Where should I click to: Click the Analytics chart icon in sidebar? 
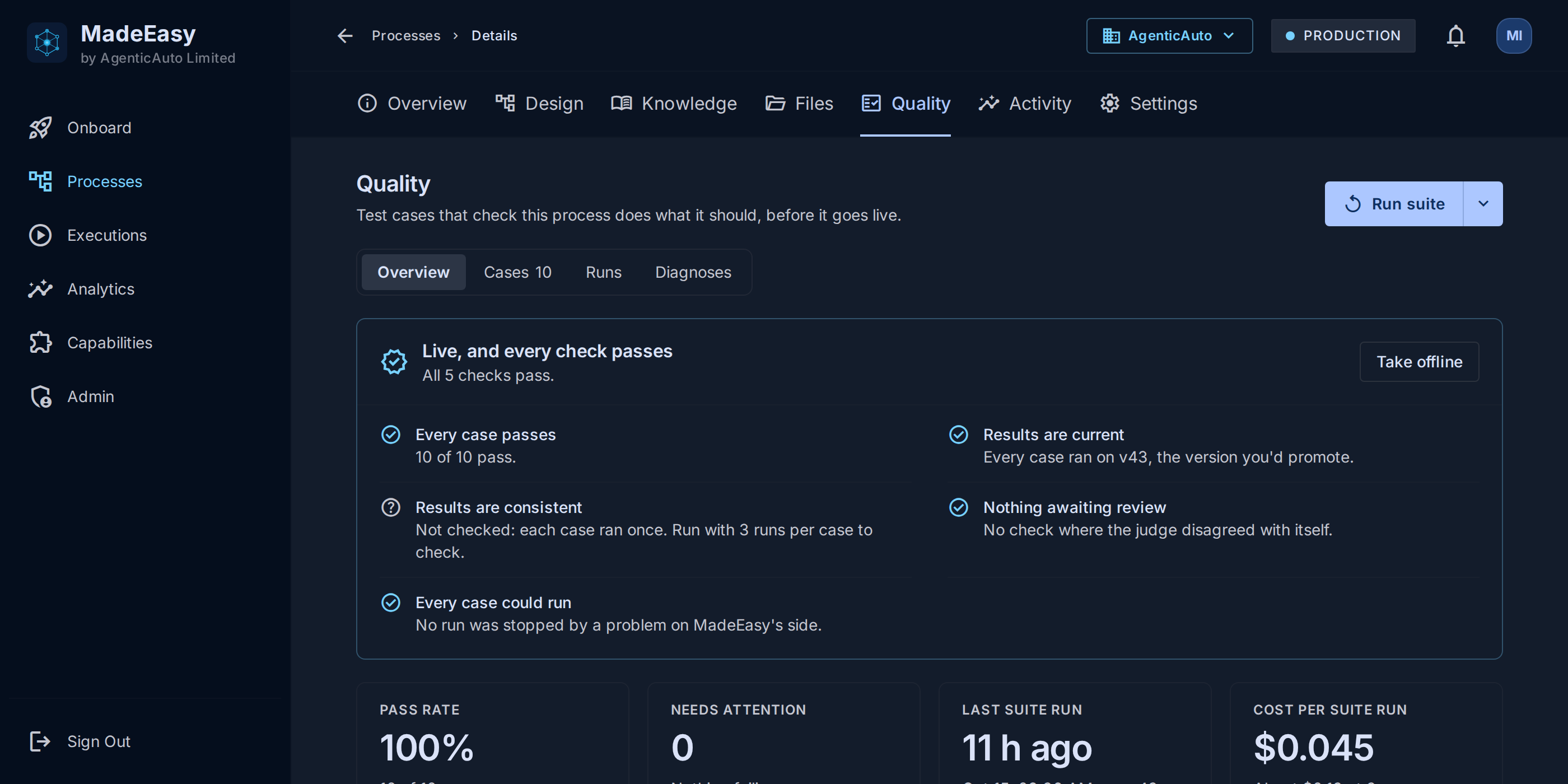40,289
